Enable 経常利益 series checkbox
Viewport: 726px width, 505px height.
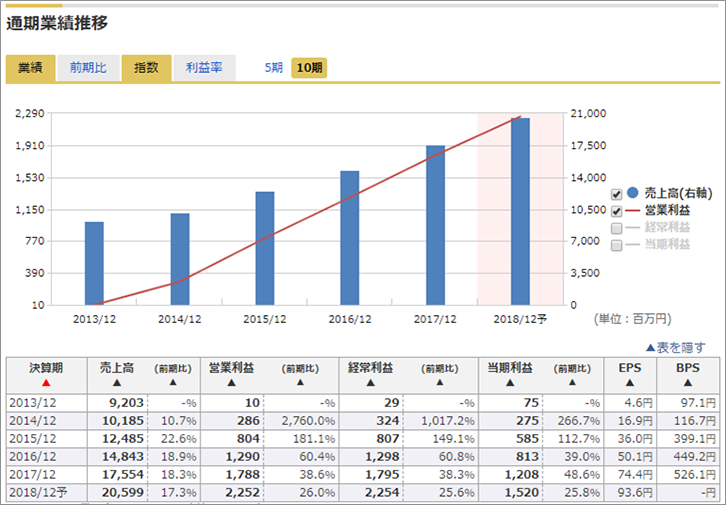(616, 228)
